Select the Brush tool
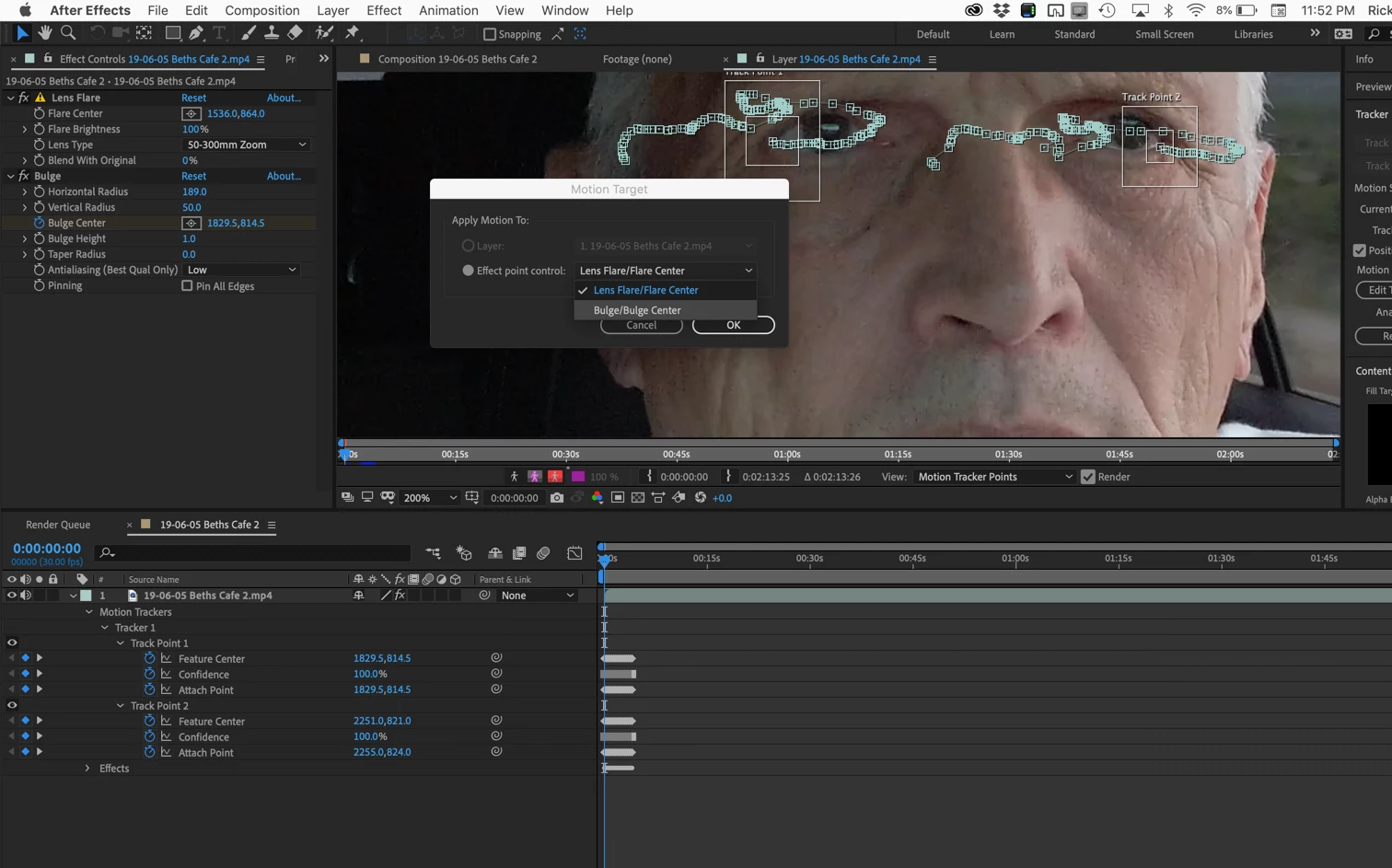Screen dimensions: 1392x868 coord(249,33)
